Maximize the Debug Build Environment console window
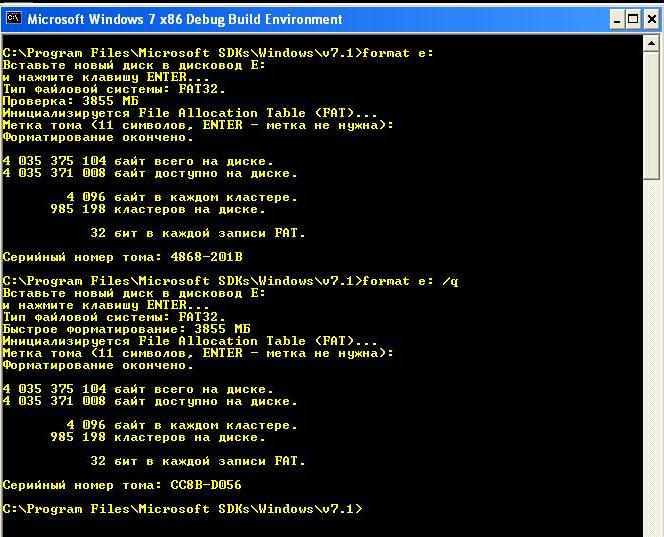 634,19
